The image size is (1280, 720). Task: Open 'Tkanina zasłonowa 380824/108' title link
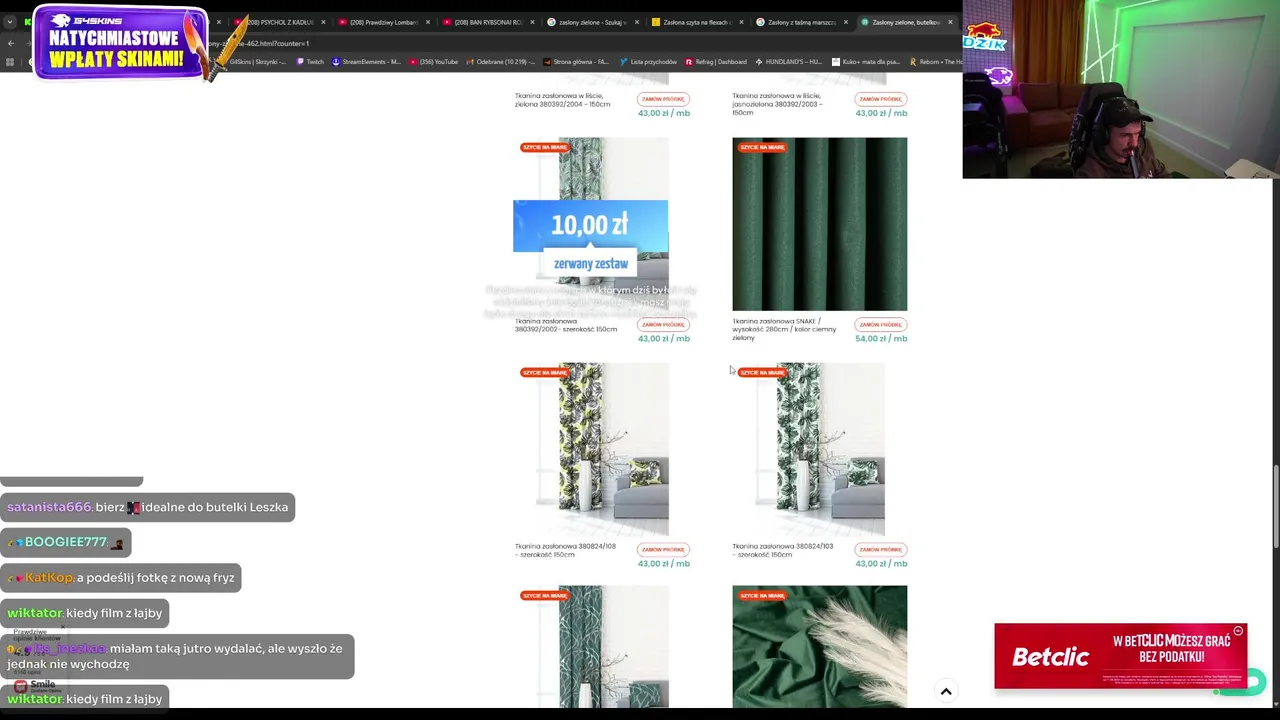tap(565, 550)
